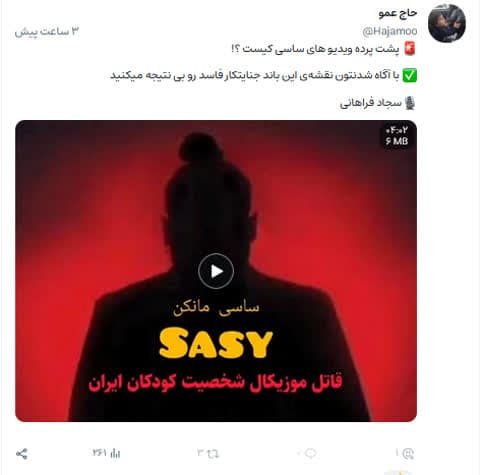Click the video duration and 6 MB badge
The width and height of the screenshot is (483, 475).
click(397, 135)
